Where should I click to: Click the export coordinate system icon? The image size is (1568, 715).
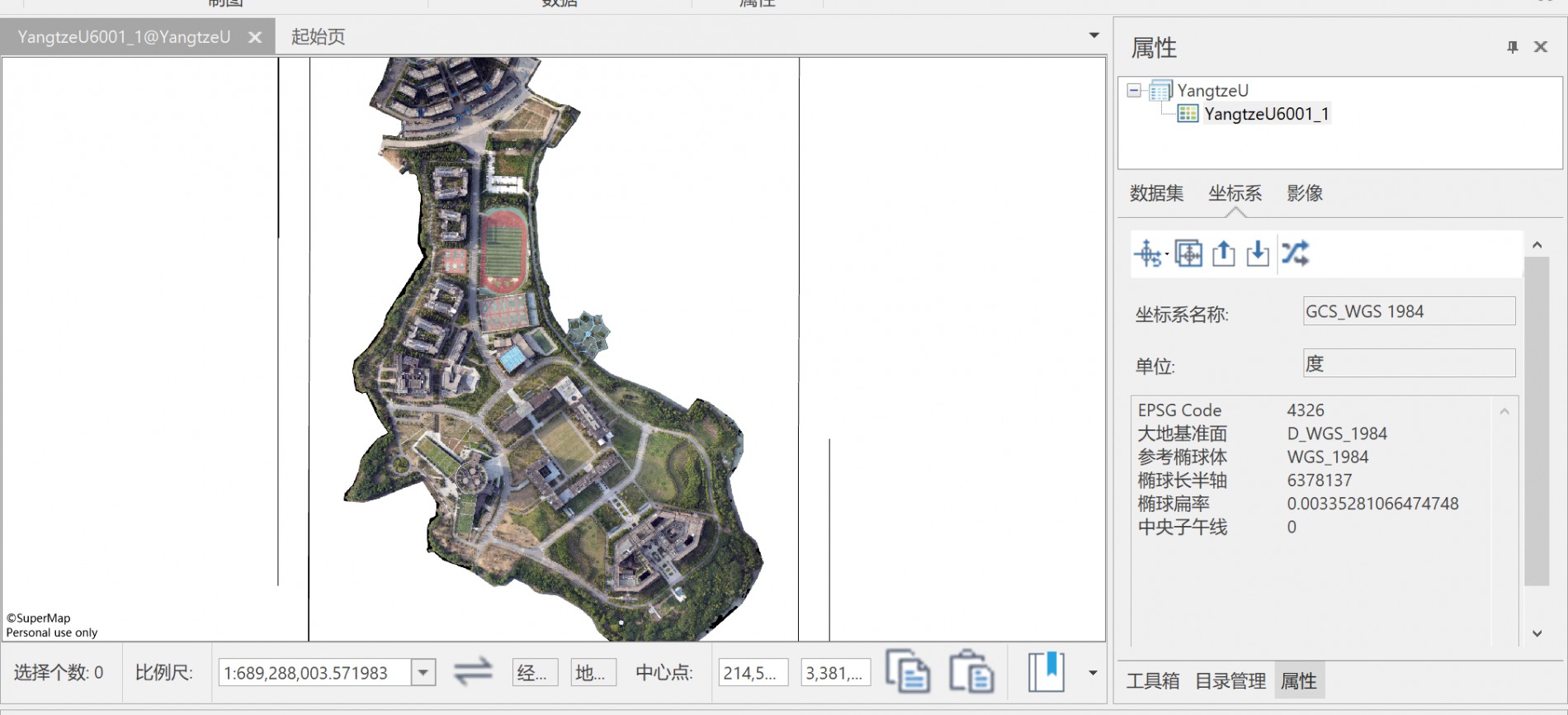(x=1223, y=253)
